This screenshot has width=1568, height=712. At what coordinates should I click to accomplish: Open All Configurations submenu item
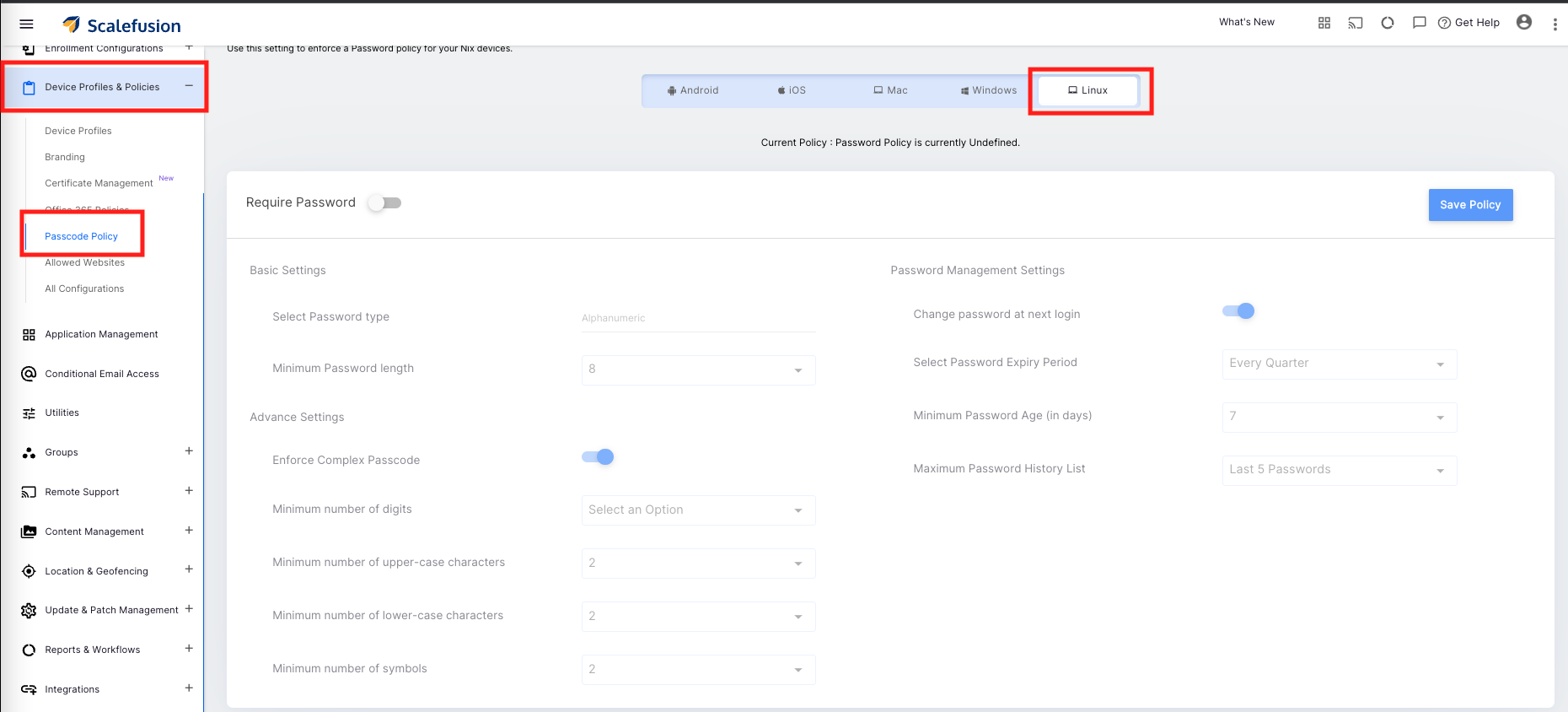(x=84, y=289)
